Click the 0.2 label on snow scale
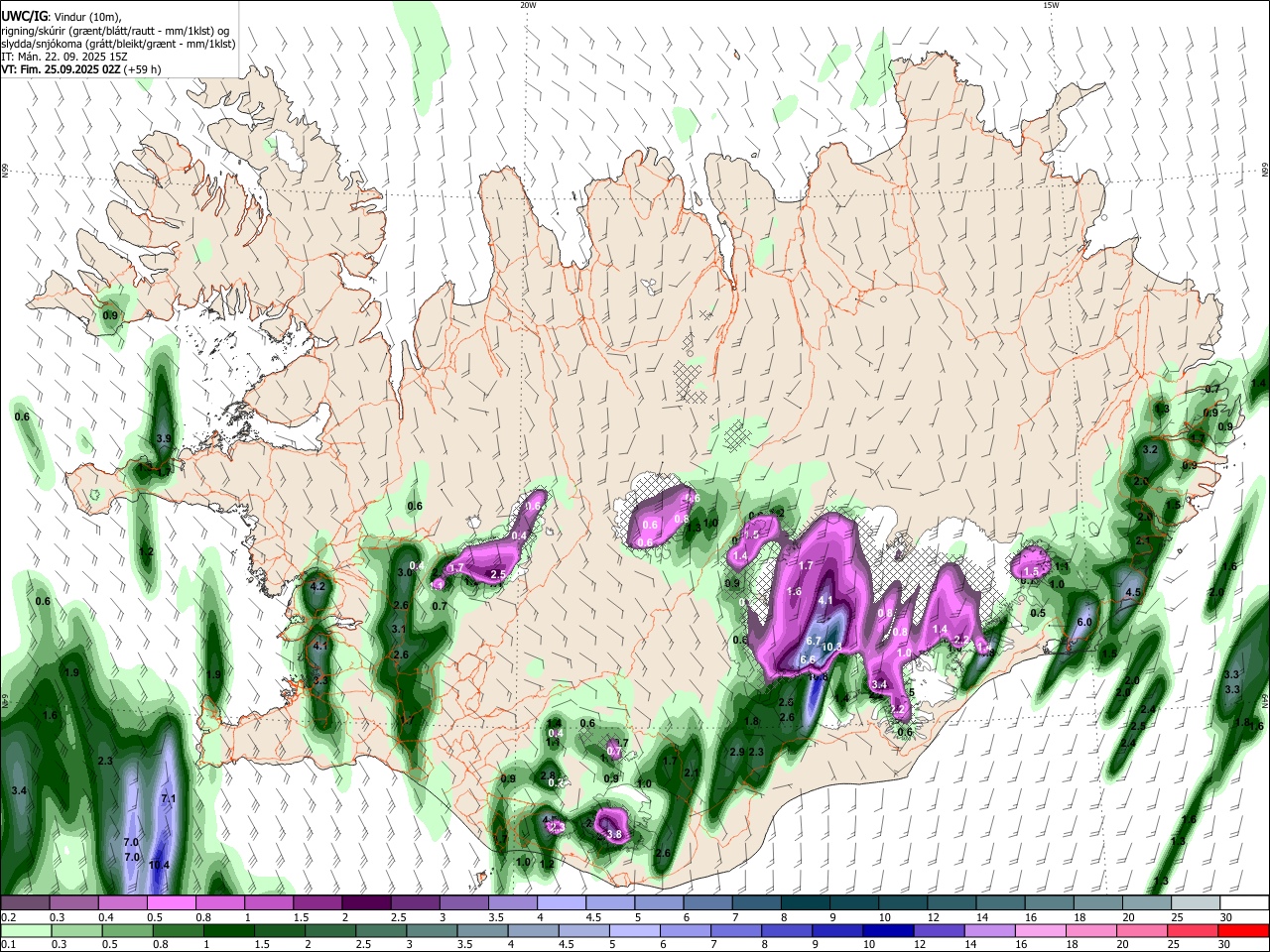The image size is (1270, 952). 7,917
